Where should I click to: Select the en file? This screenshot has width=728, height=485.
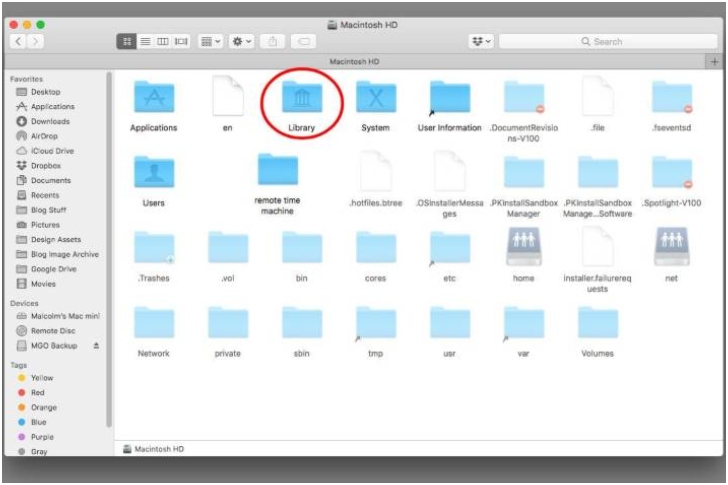[x=228, y=96]
